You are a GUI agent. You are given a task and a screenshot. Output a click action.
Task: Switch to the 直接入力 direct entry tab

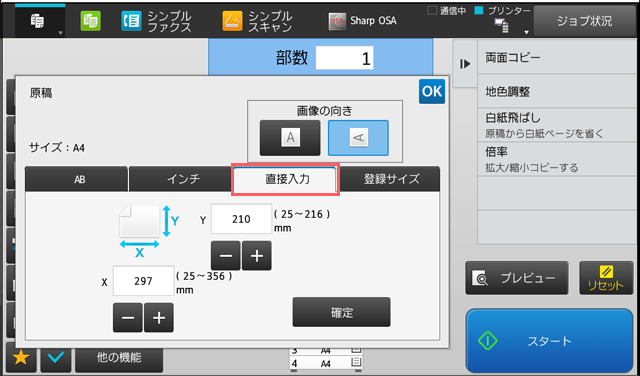(x=285, y=180)
